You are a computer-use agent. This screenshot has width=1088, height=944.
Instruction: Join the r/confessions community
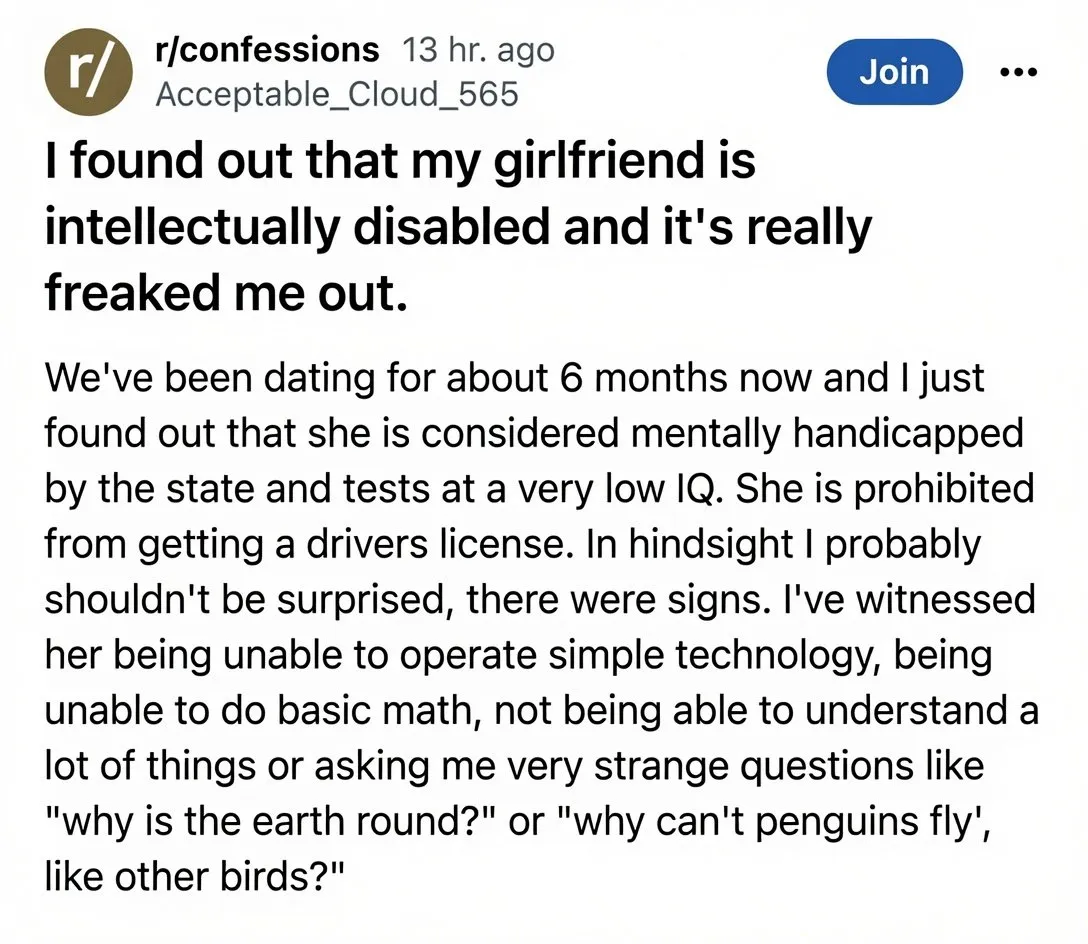tap(894, 71)
